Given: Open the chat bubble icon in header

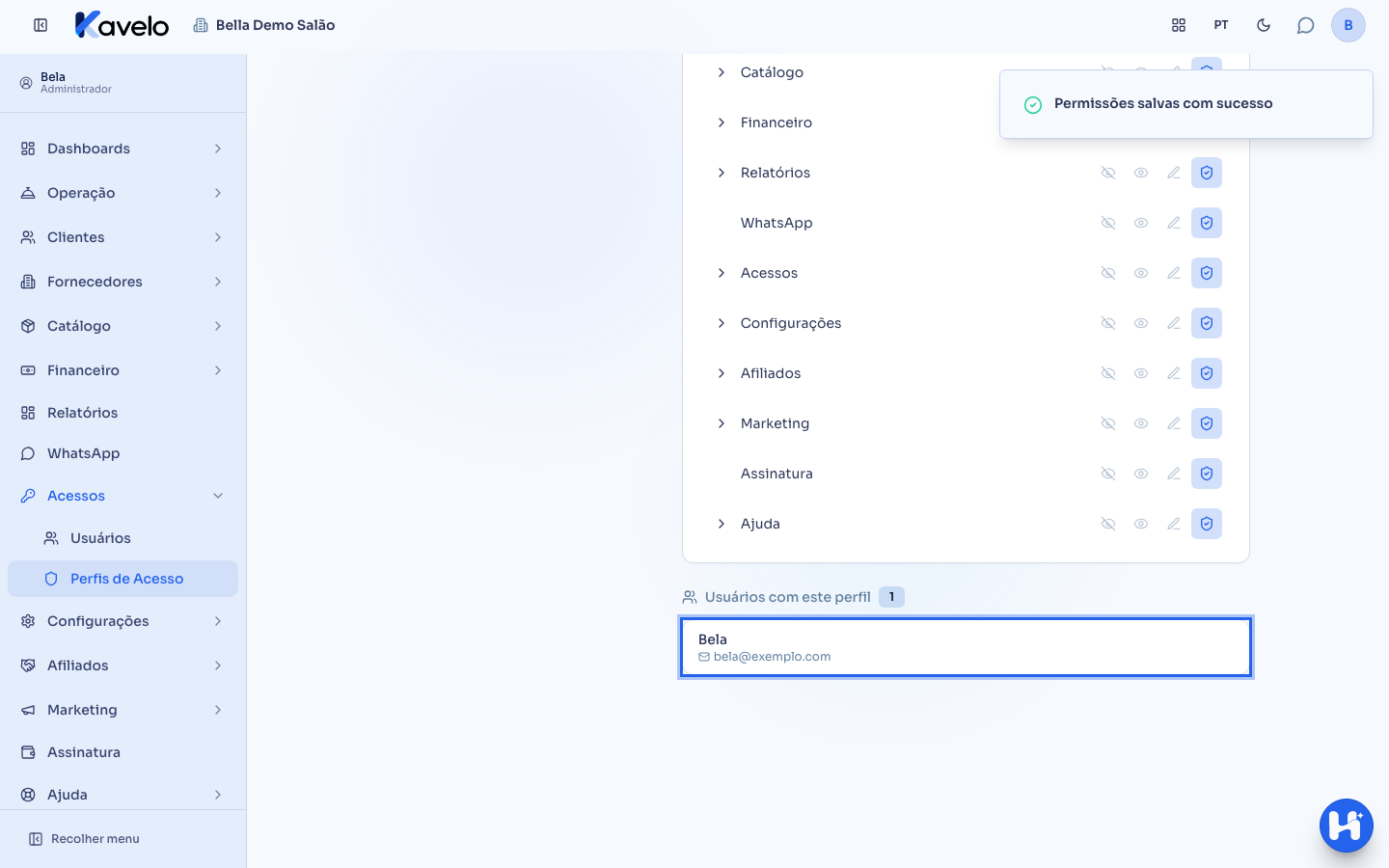Looking at the screenshot, I should click(1306, 25).
